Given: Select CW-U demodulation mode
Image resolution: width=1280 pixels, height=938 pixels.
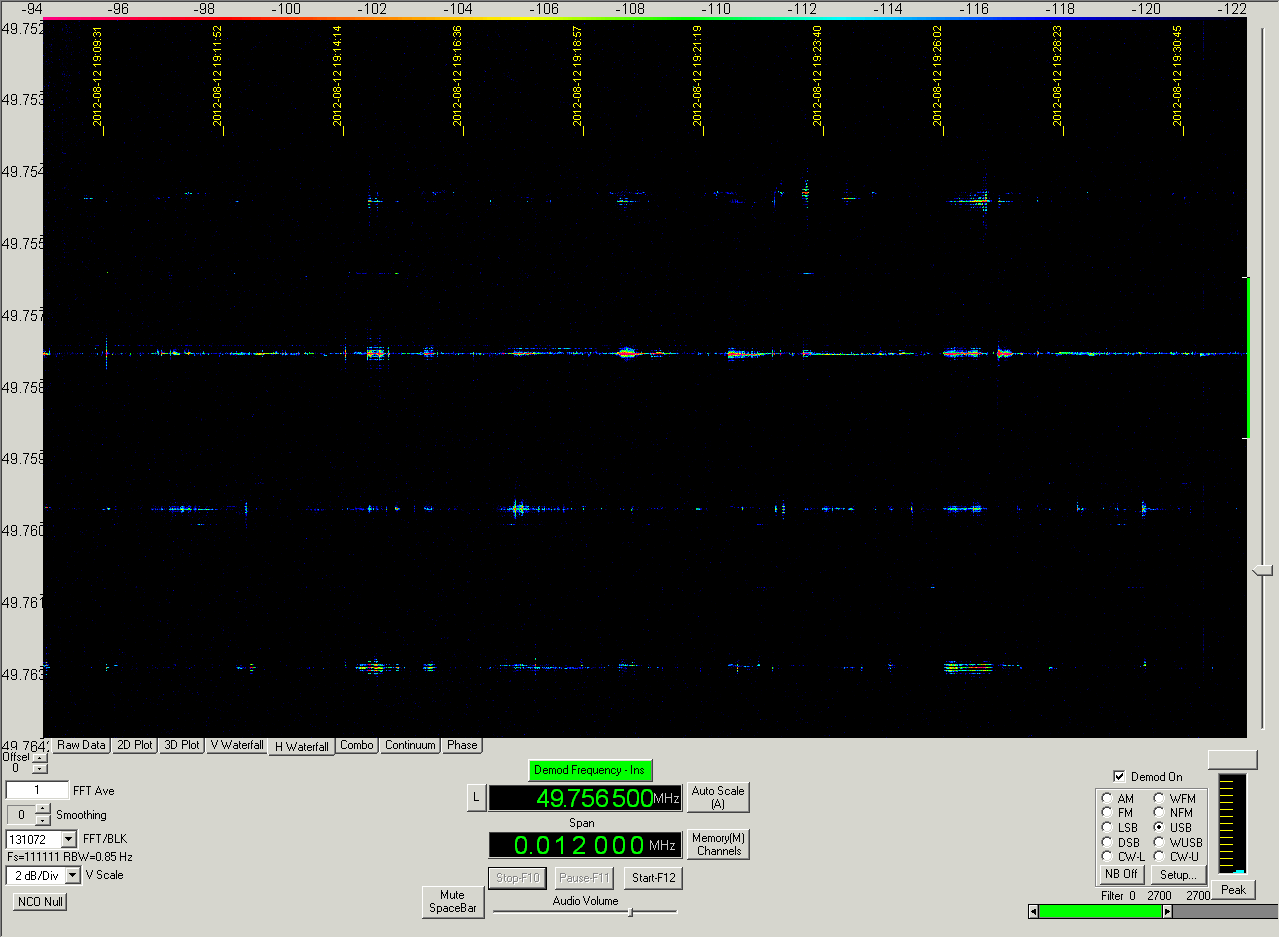Looking at the screenshot, I should tap(1159, 856).
